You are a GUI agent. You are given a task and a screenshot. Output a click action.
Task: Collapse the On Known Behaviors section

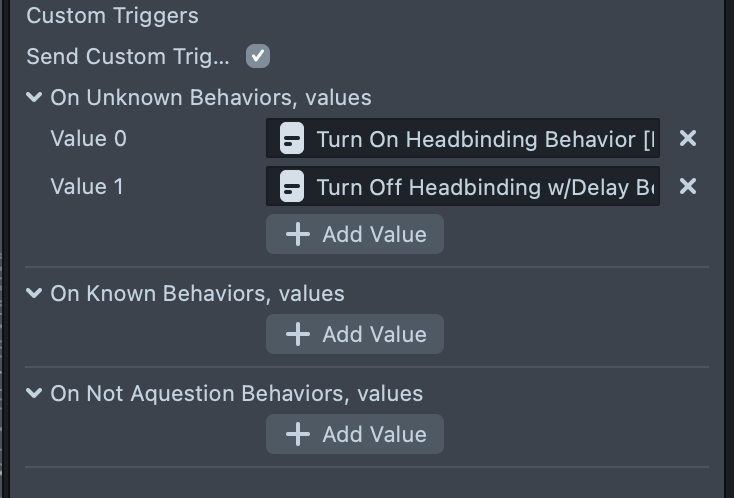tap(35, 294)
